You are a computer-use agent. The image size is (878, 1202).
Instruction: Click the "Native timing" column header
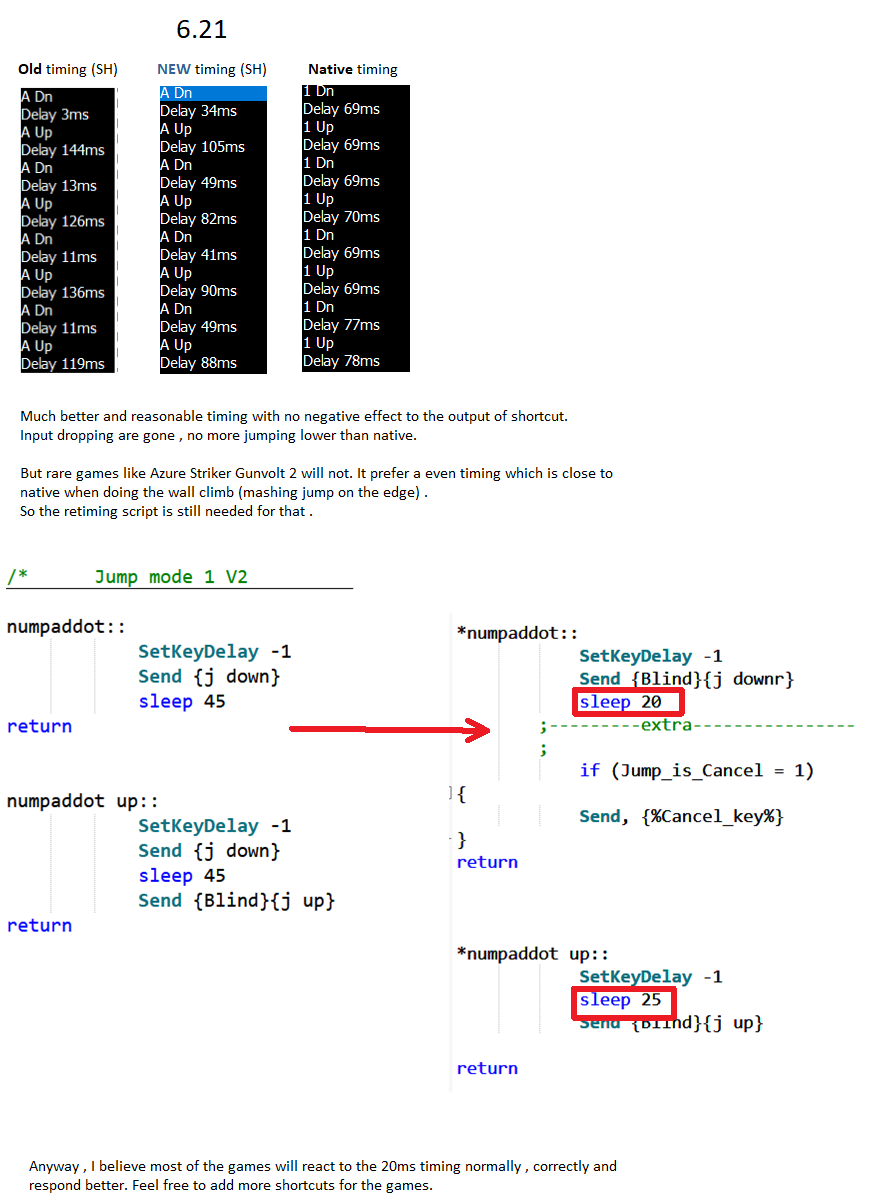pyautogui.click(x=353, y=69)
